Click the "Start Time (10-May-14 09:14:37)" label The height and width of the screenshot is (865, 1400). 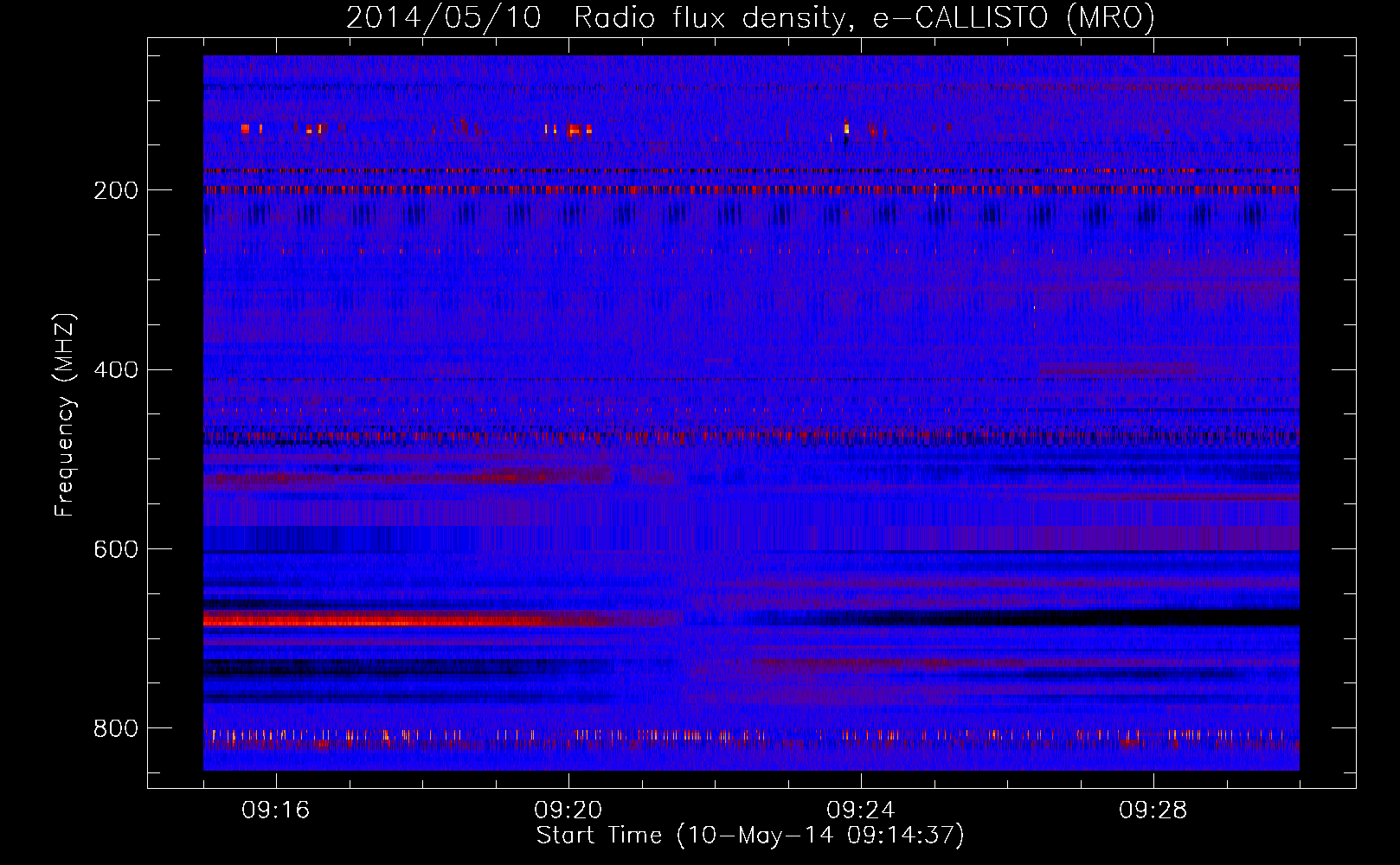pyautogui.click(x=750, y=836)
